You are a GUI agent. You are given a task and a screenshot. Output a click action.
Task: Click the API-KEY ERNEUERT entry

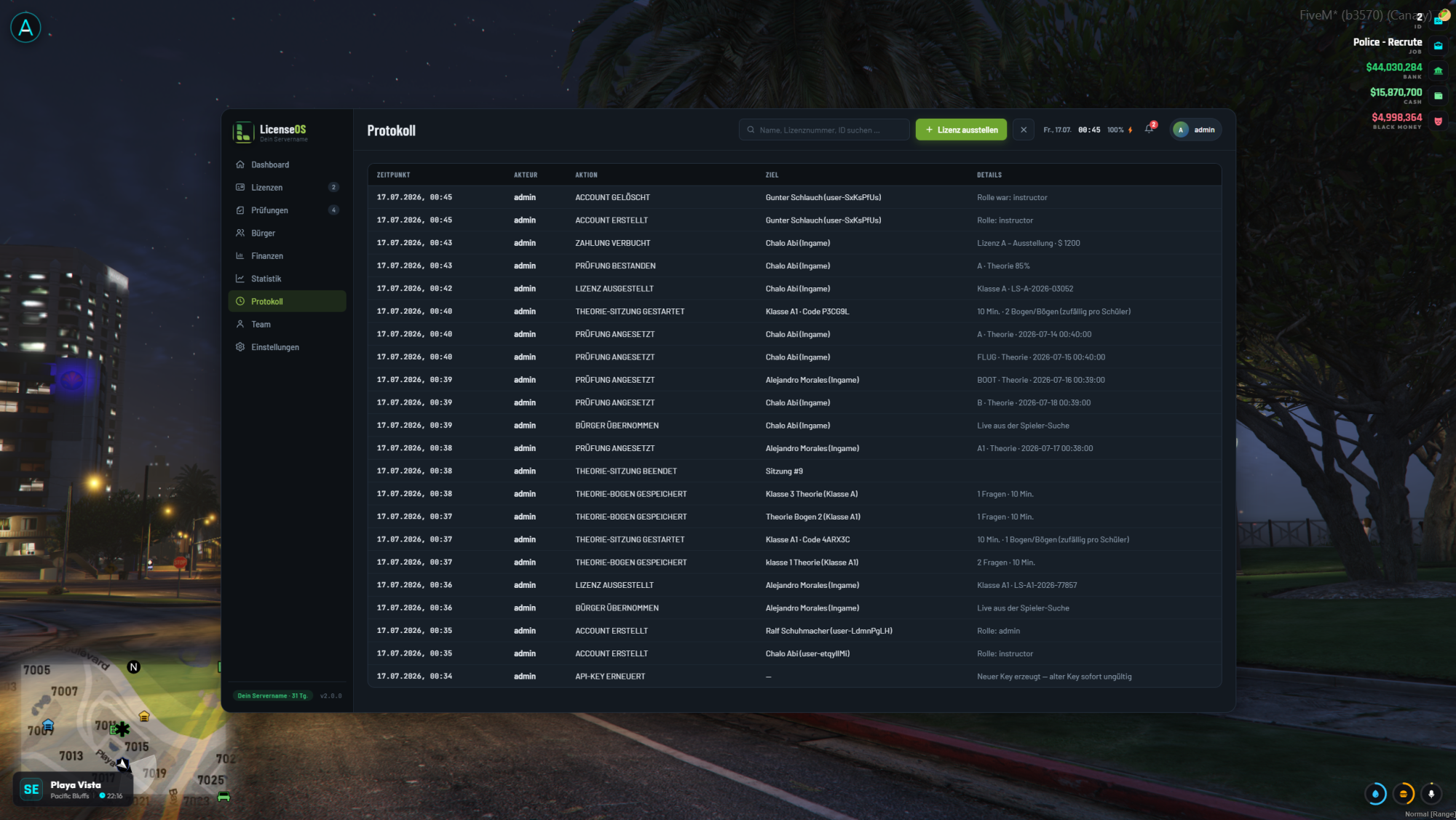click(610, 677)
